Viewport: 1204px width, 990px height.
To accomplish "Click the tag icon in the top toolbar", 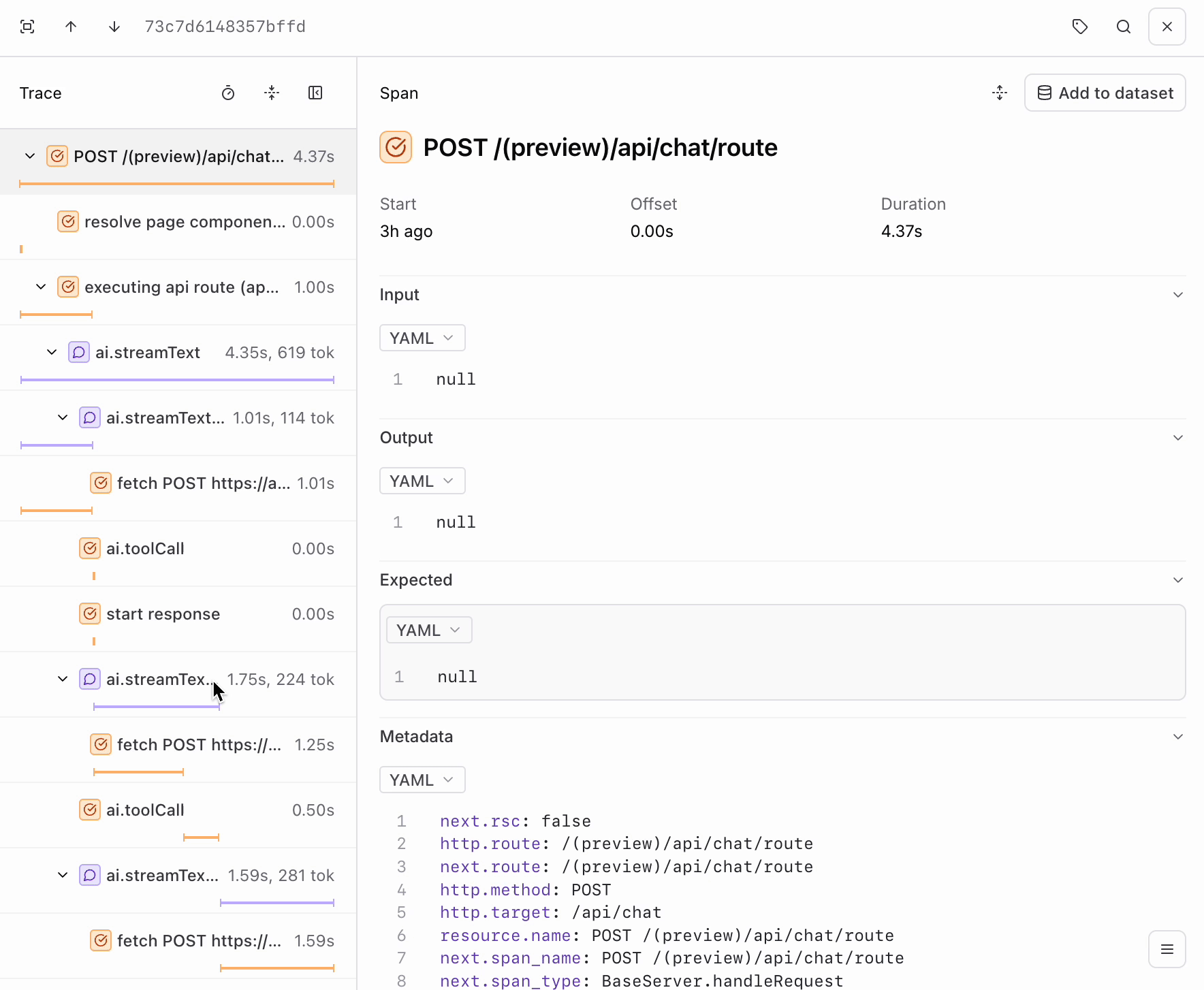I will pos(1080,27).
